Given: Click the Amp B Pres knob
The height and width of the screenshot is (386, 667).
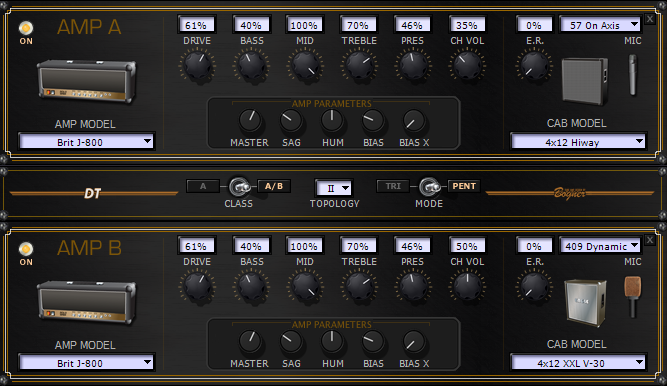Looking at the screenshot, I should (x=413, y=286).
